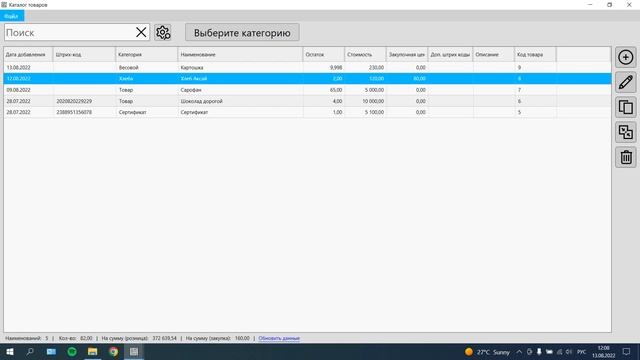
Task: Edit the selected product with the pencil icon
Action: point(625,82)
